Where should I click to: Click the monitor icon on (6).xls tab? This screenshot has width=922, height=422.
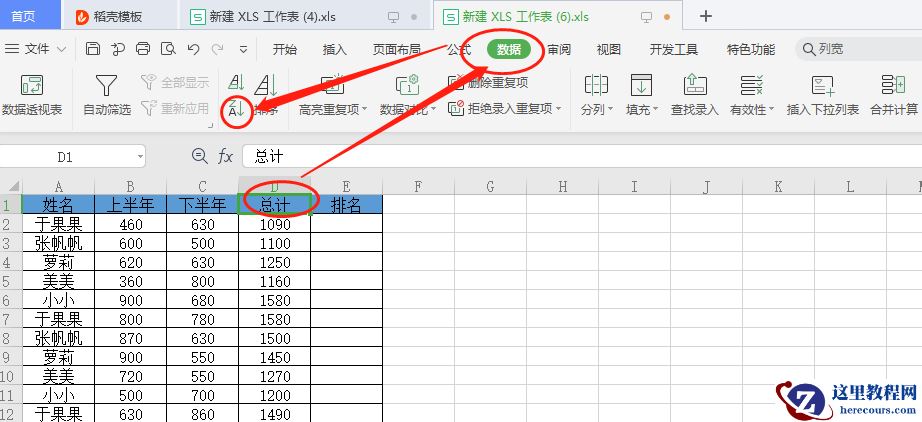646,18
